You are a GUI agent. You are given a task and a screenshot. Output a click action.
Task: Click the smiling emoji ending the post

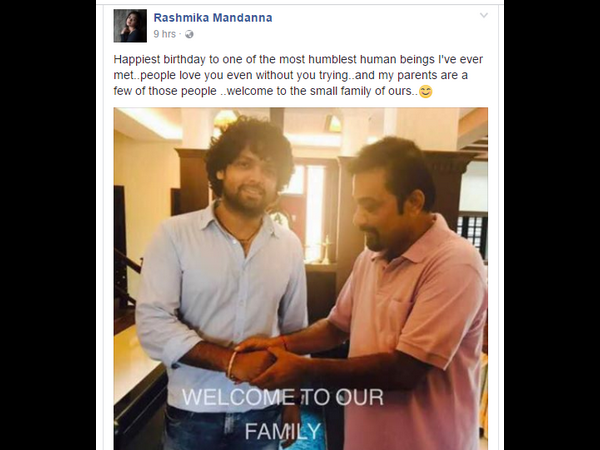(426, 91)
